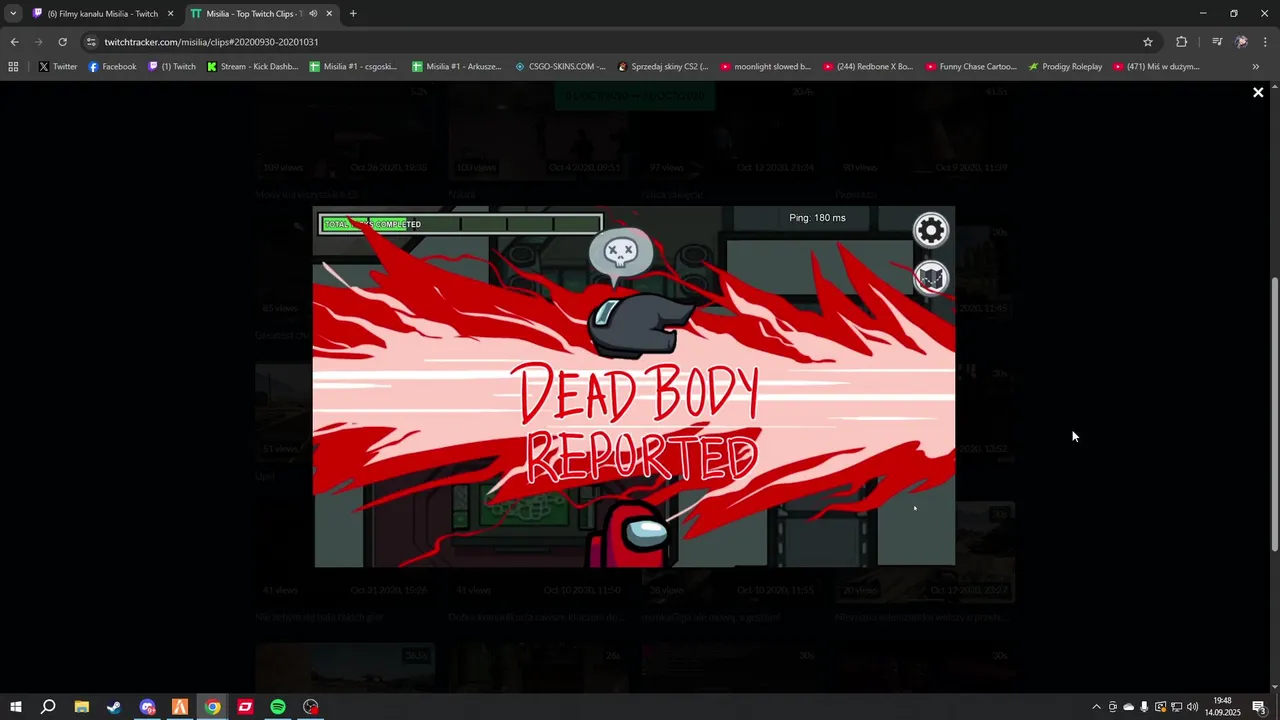Open the OneDrive cloud tray icon
1280x720 pixels.
pos(1128,707)
